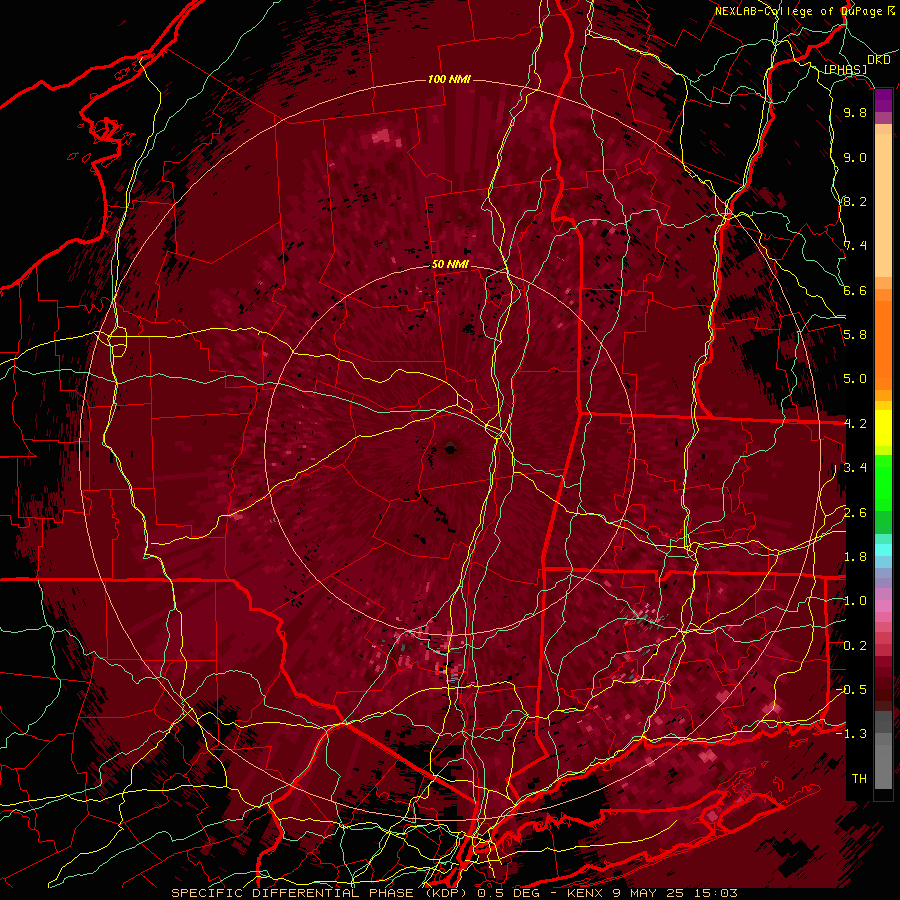This screenshot has height=900, width=900.
Task: Click the 9.8 value on the scale
Action: tap(855, 113)
